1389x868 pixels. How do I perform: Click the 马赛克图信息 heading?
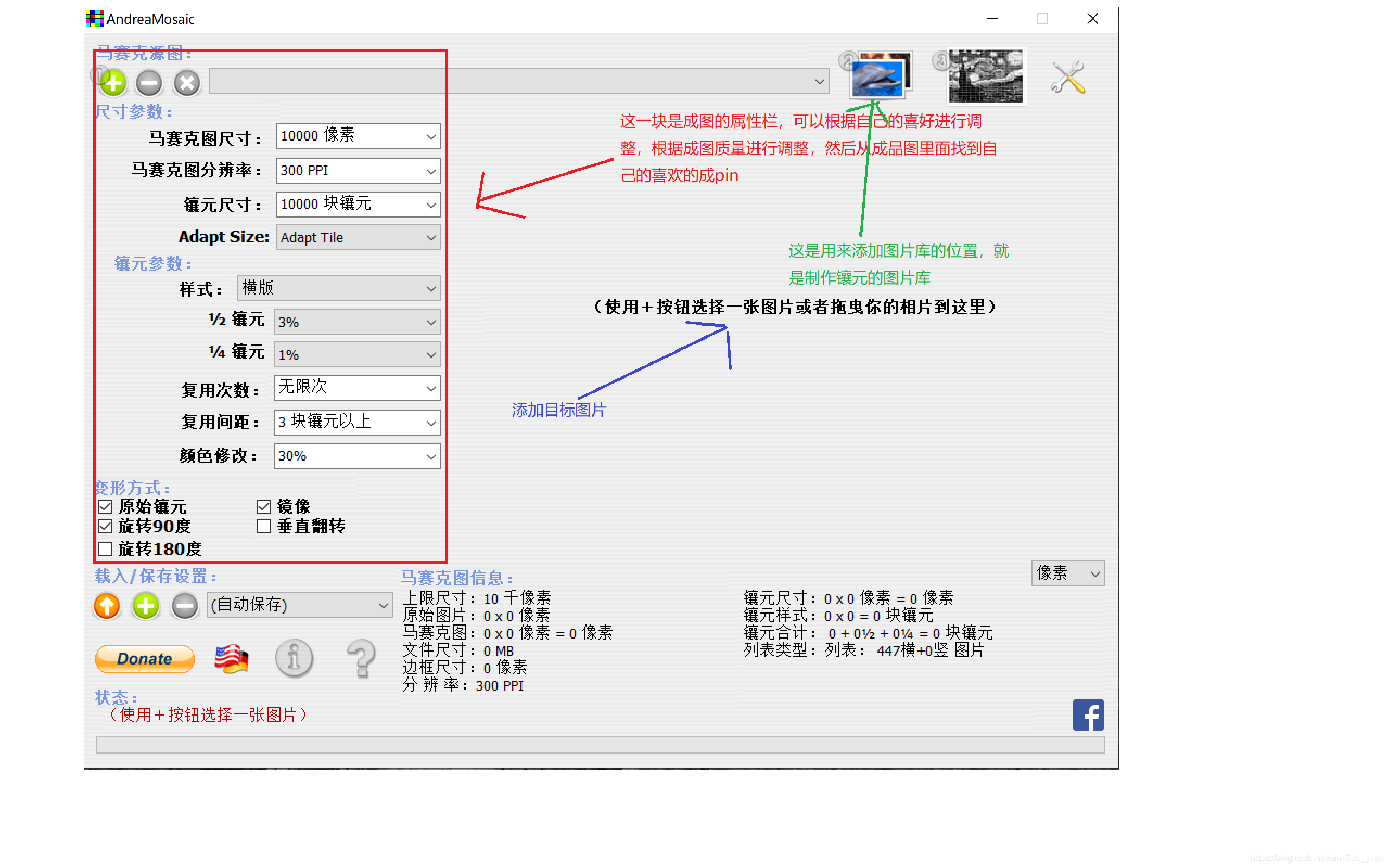tap(457, 578)
